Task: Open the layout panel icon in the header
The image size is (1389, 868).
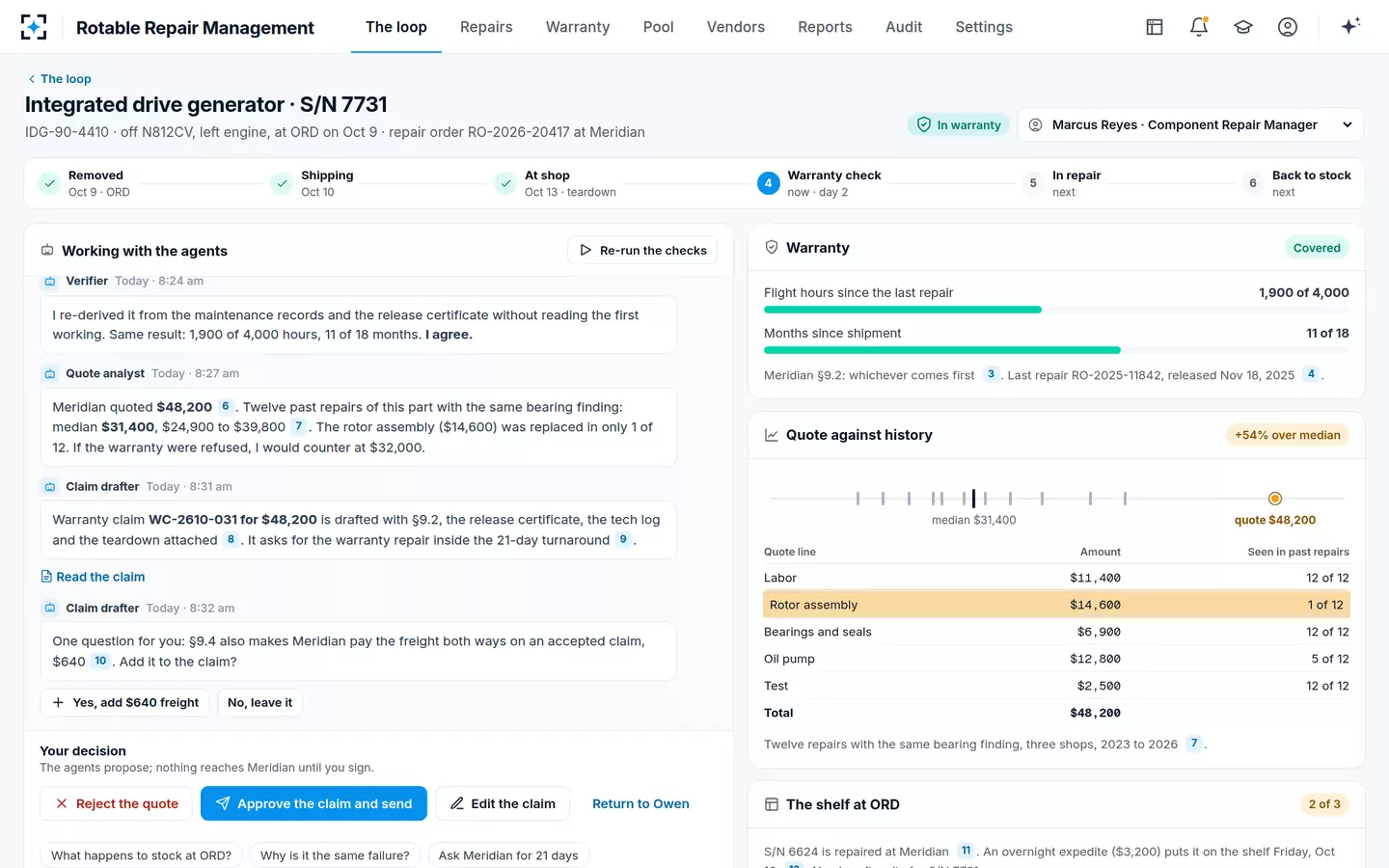Action: coord(1155,27)
